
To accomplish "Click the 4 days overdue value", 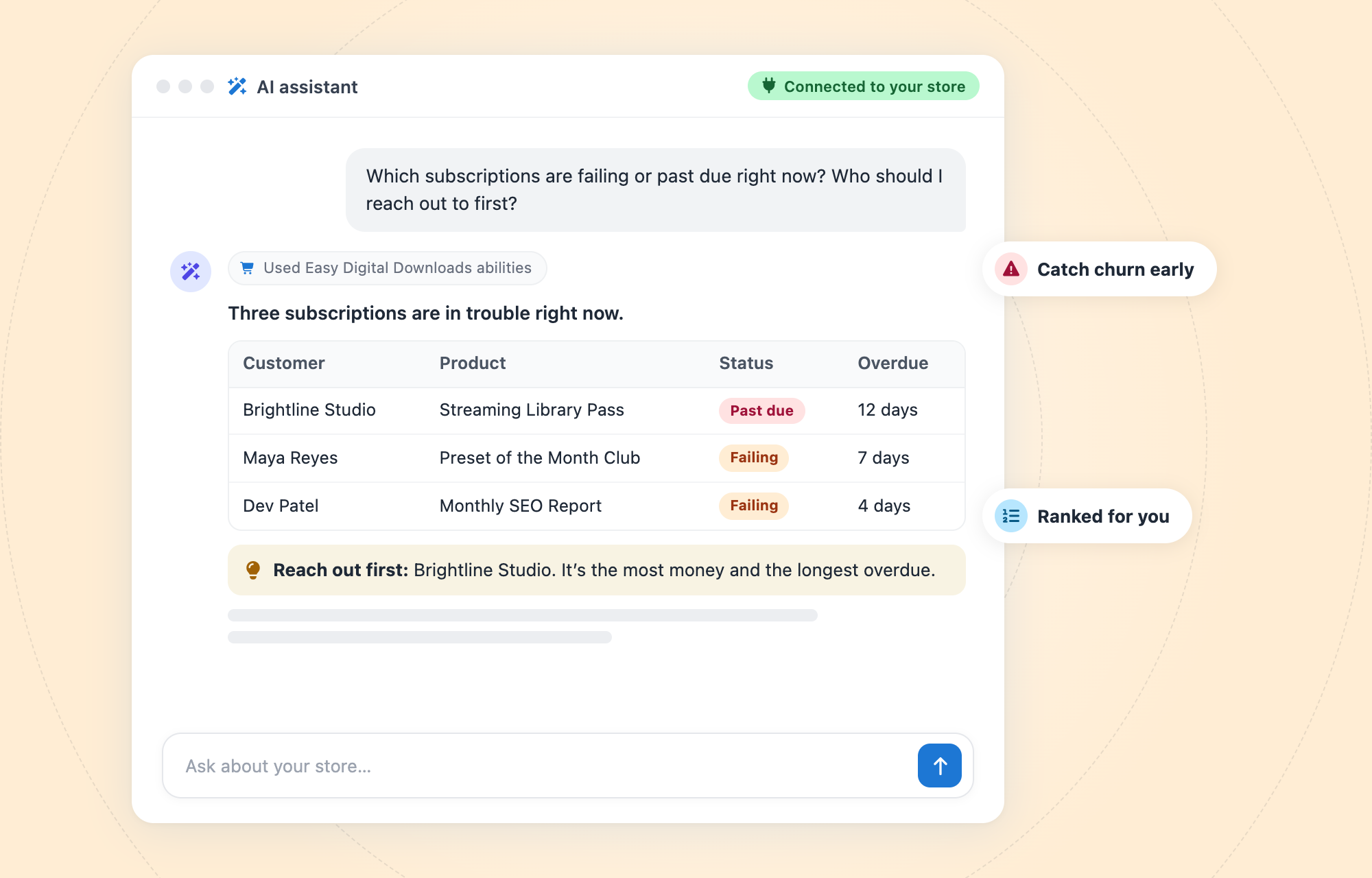I will tap(884, 506).
